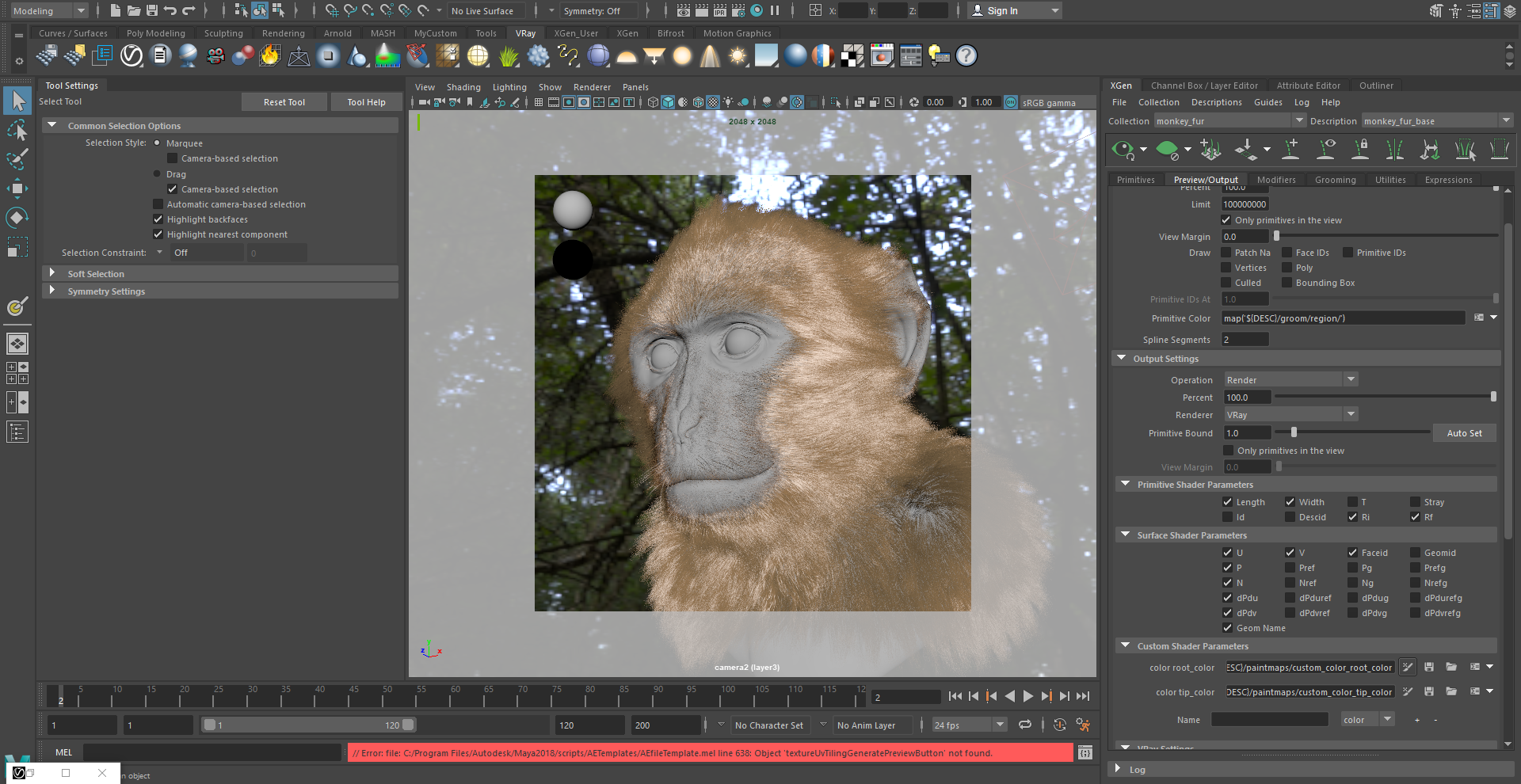Toggle the Stray primitive shader parameter

[1415, 502]
